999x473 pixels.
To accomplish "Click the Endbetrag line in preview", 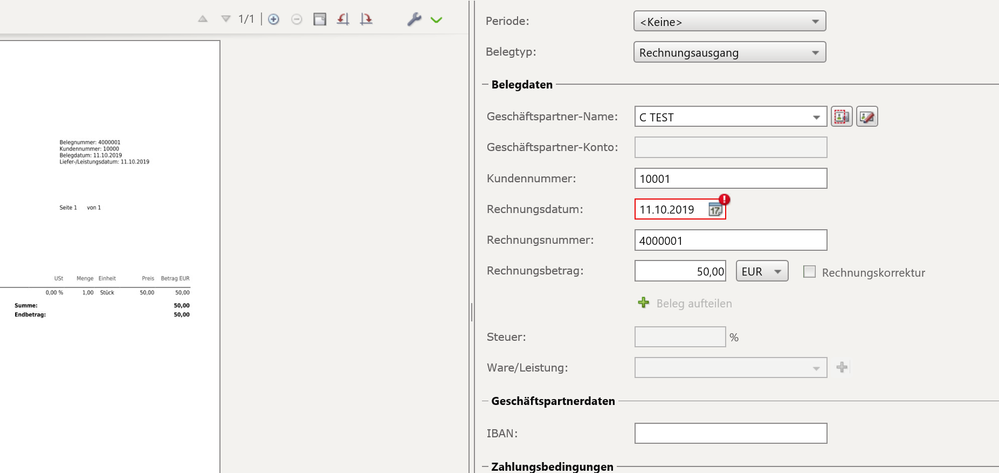I will point(102,315).
